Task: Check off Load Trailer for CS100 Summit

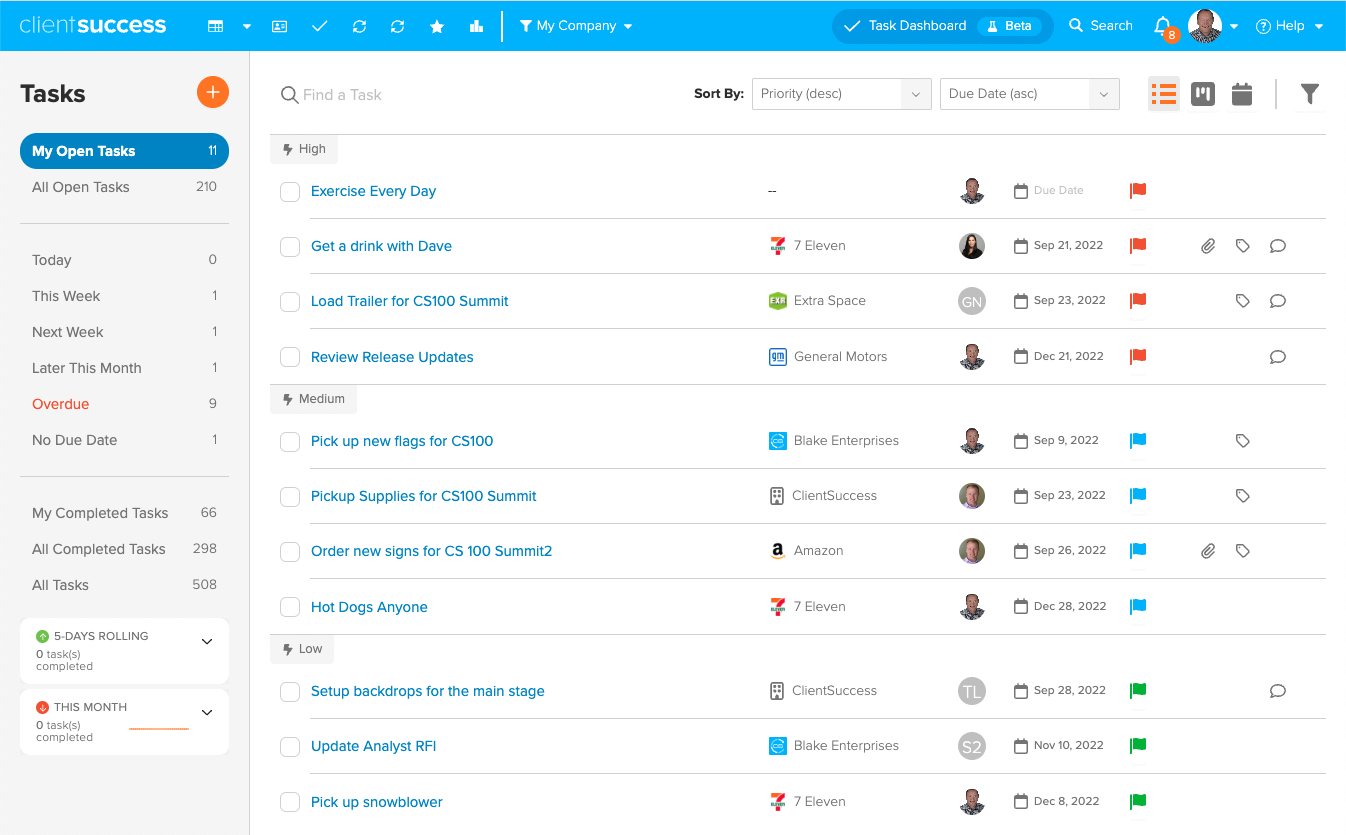Action: click(x=290, y=302)
